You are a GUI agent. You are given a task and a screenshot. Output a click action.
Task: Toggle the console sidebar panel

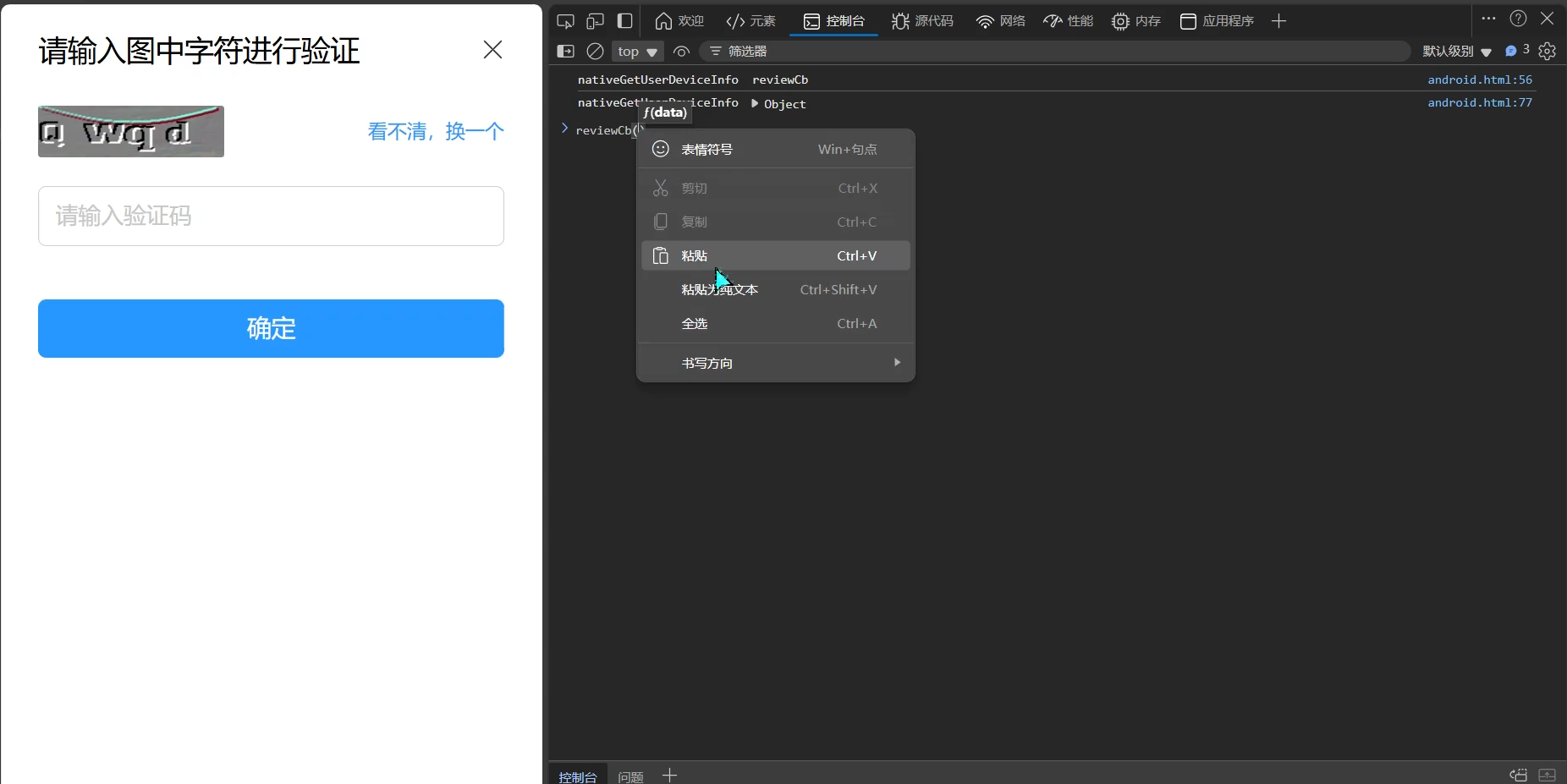[x=565, y=52]
